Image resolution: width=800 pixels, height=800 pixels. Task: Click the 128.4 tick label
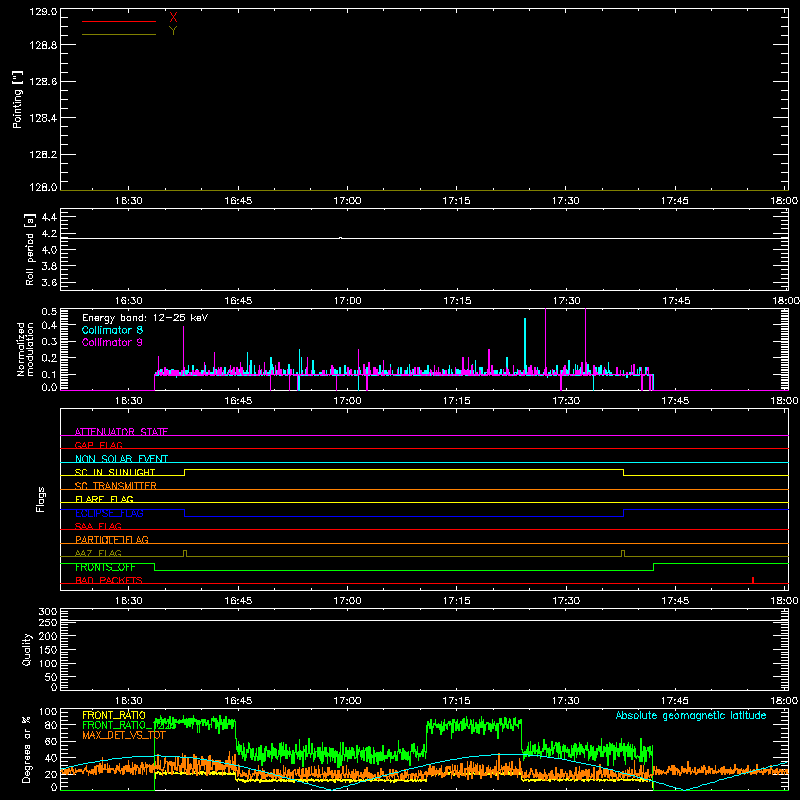coord(43,118)
